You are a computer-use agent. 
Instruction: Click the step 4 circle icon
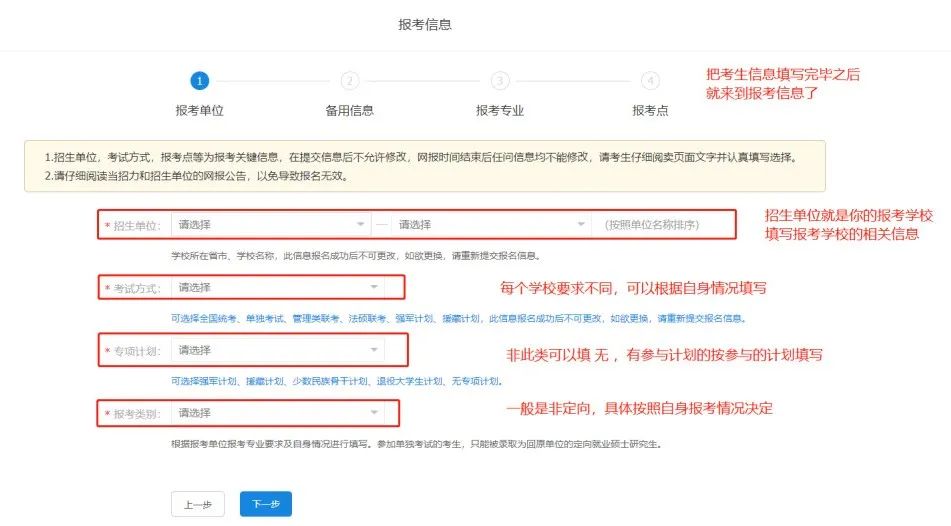coord(650,81)
